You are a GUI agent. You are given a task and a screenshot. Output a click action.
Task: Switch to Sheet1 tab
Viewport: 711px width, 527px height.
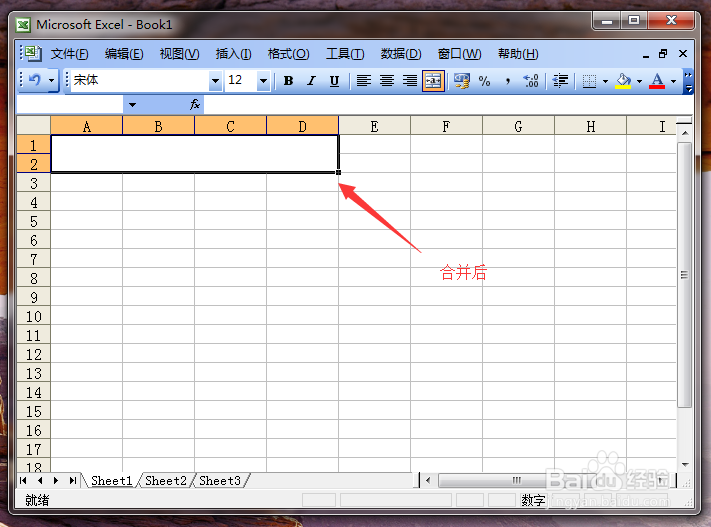pos(112,480)
